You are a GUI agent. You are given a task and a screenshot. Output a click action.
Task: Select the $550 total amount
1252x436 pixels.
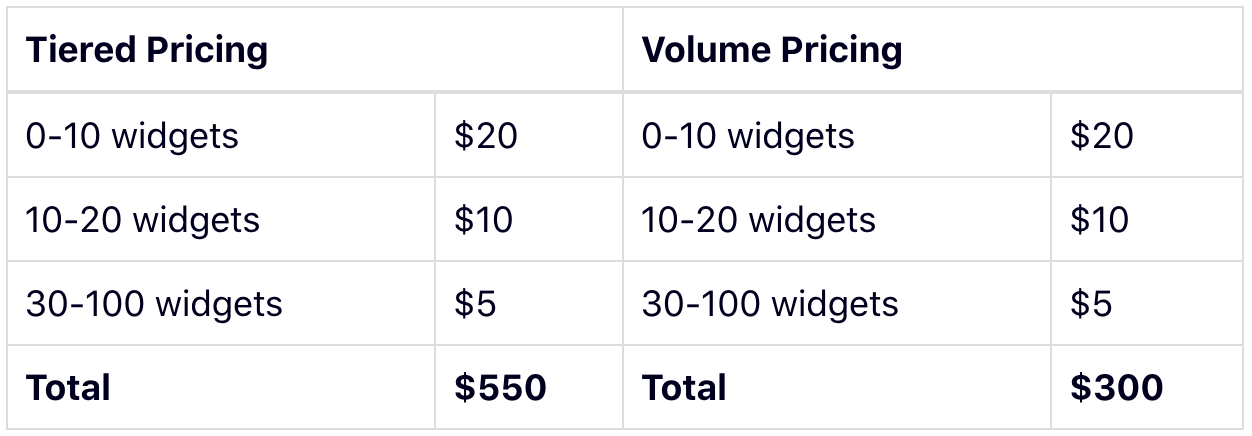pyautogui.click(x=500, y=388)
